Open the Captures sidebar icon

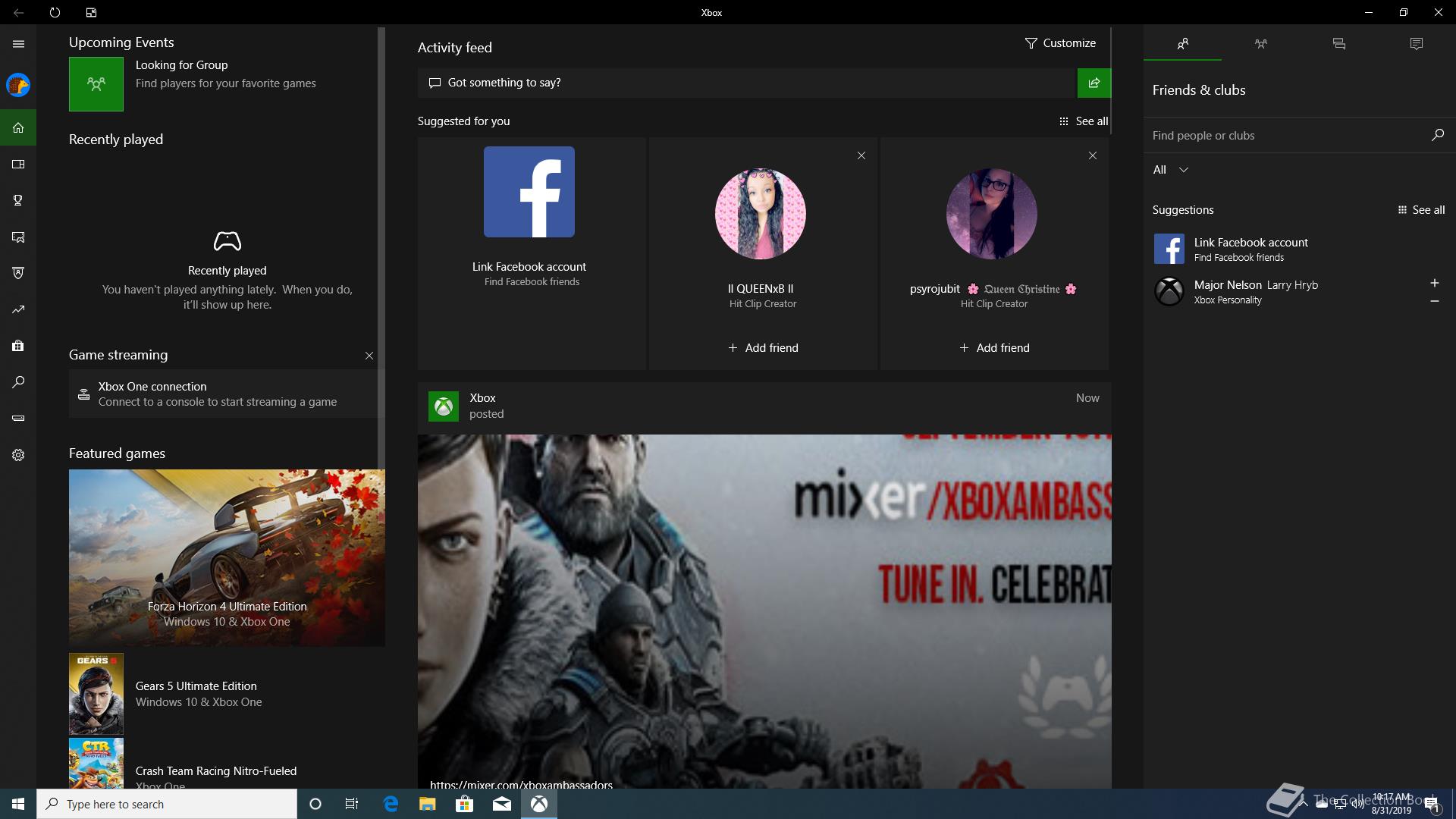(18, 237)
